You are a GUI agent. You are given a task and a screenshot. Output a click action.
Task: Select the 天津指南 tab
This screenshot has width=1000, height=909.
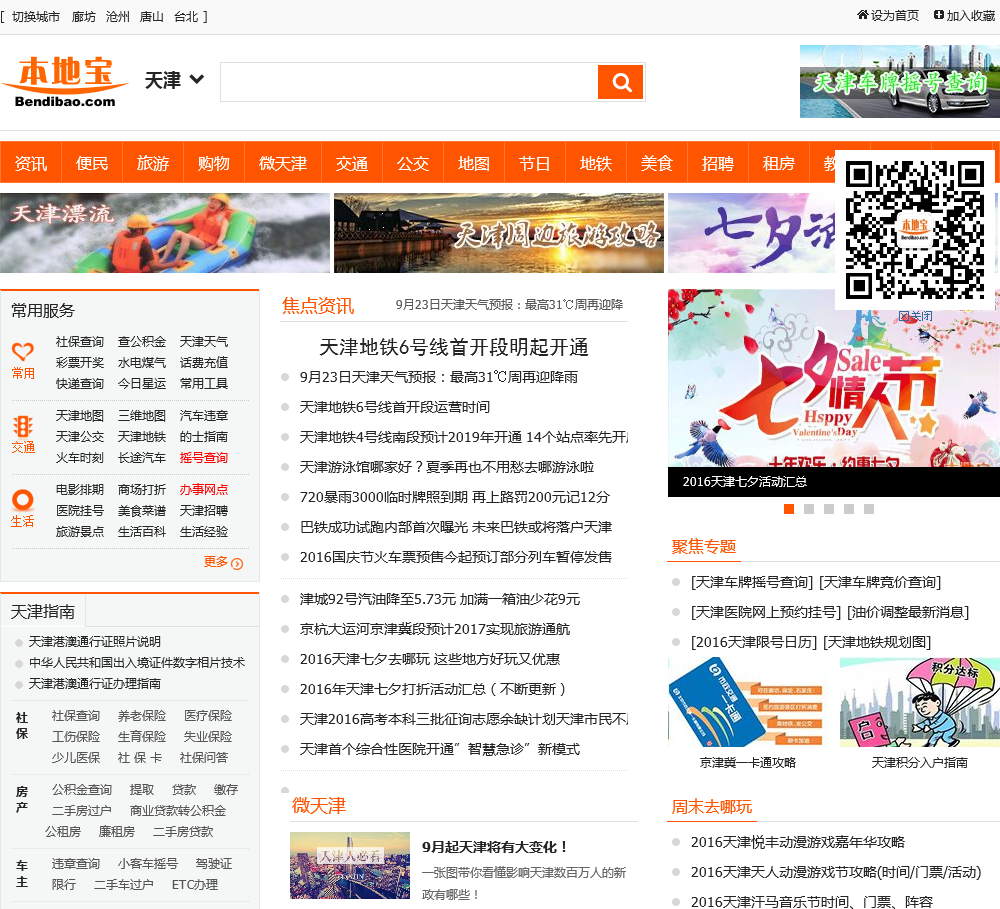coord(43,612)
